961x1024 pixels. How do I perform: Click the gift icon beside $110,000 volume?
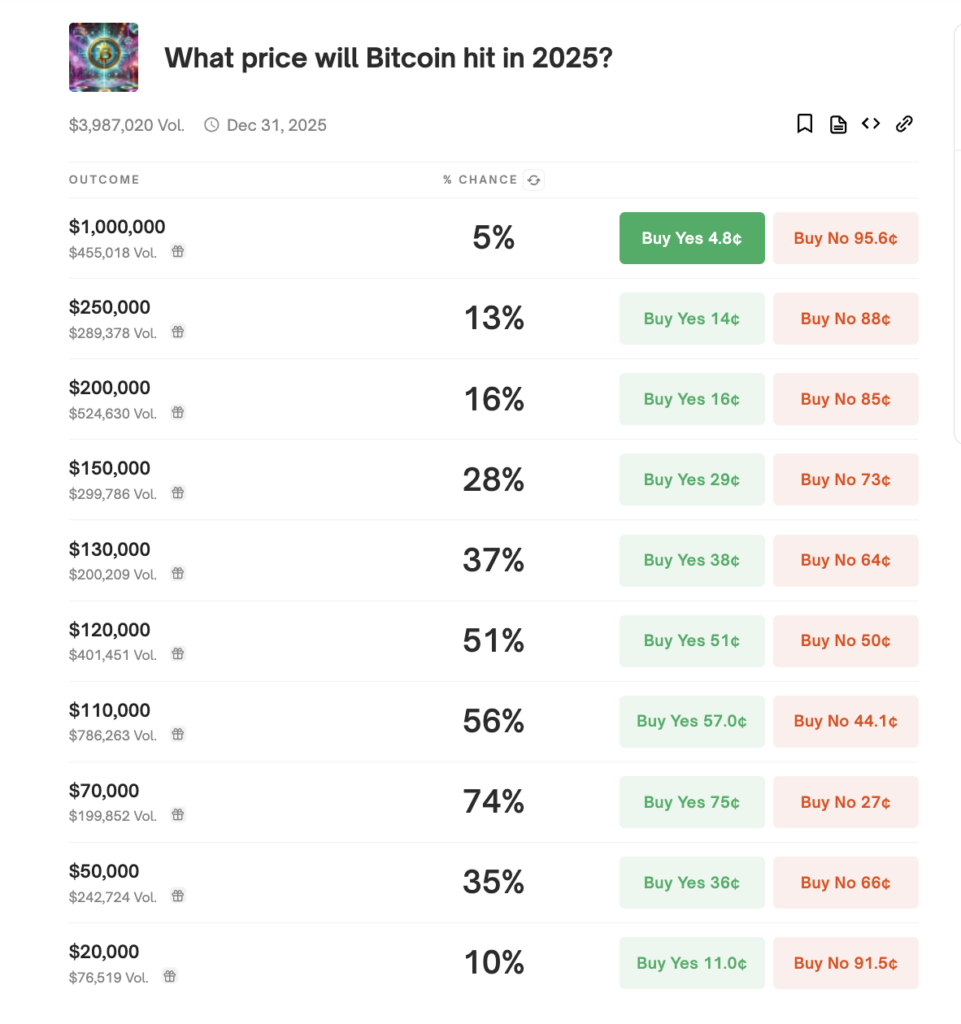click(178, 734)
